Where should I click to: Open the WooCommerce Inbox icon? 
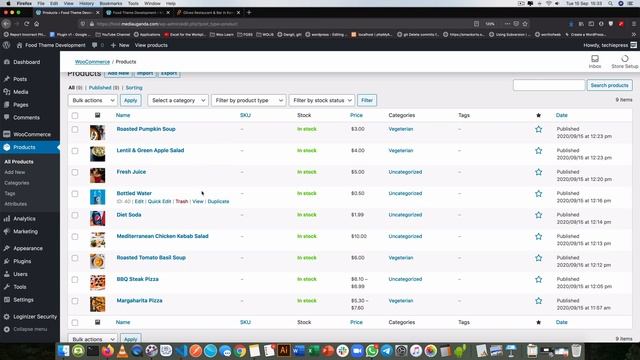(595, 62)
